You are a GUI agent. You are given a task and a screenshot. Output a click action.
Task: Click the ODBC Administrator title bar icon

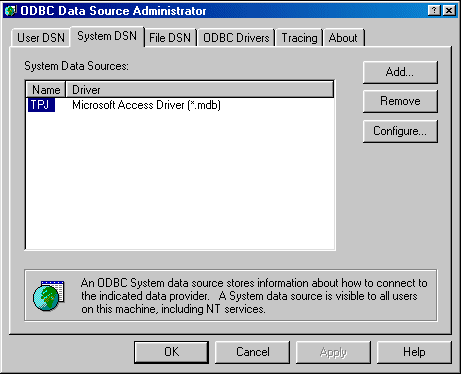pyautogui.click(x=11, y=11)
